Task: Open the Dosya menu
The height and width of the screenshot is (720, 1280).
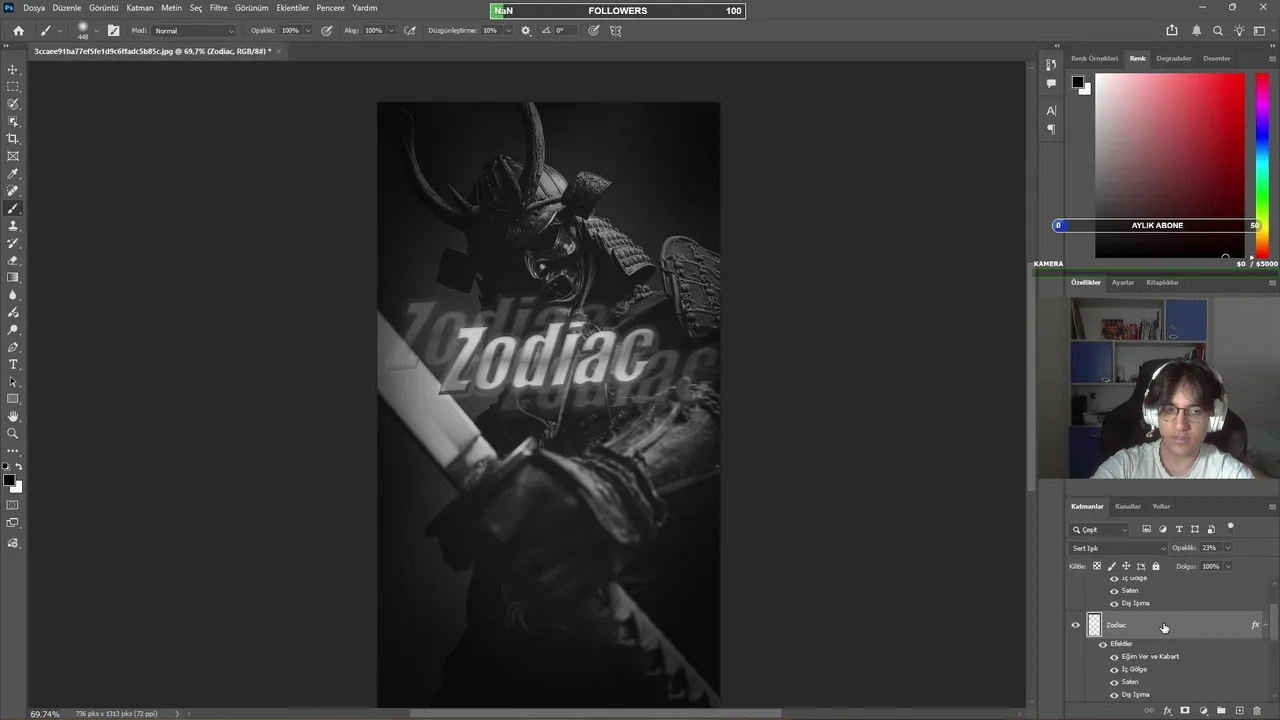Action: pyautogui.click(x=34, y=8)
